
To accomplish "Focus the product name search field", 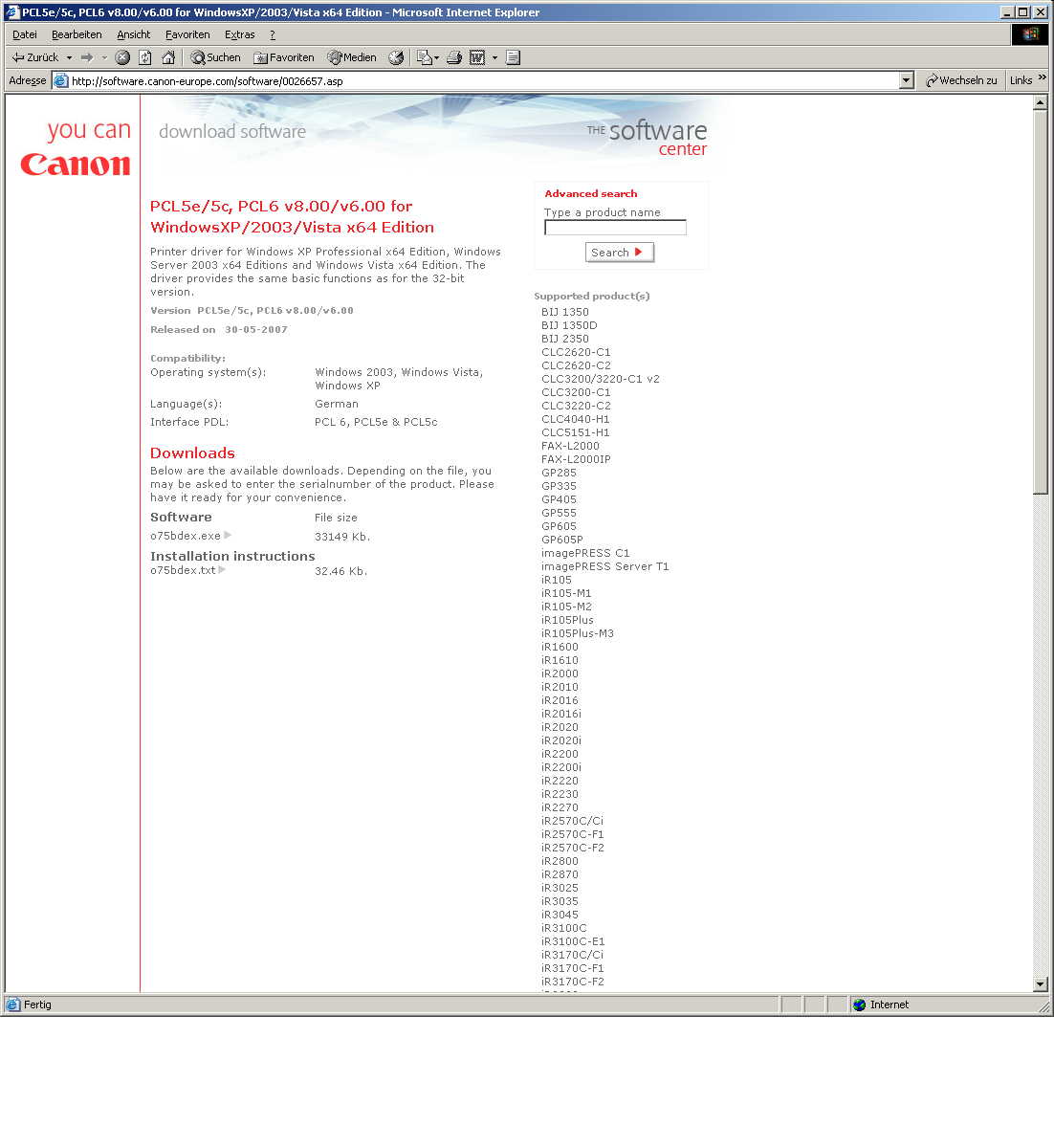I will pos(615,228).
